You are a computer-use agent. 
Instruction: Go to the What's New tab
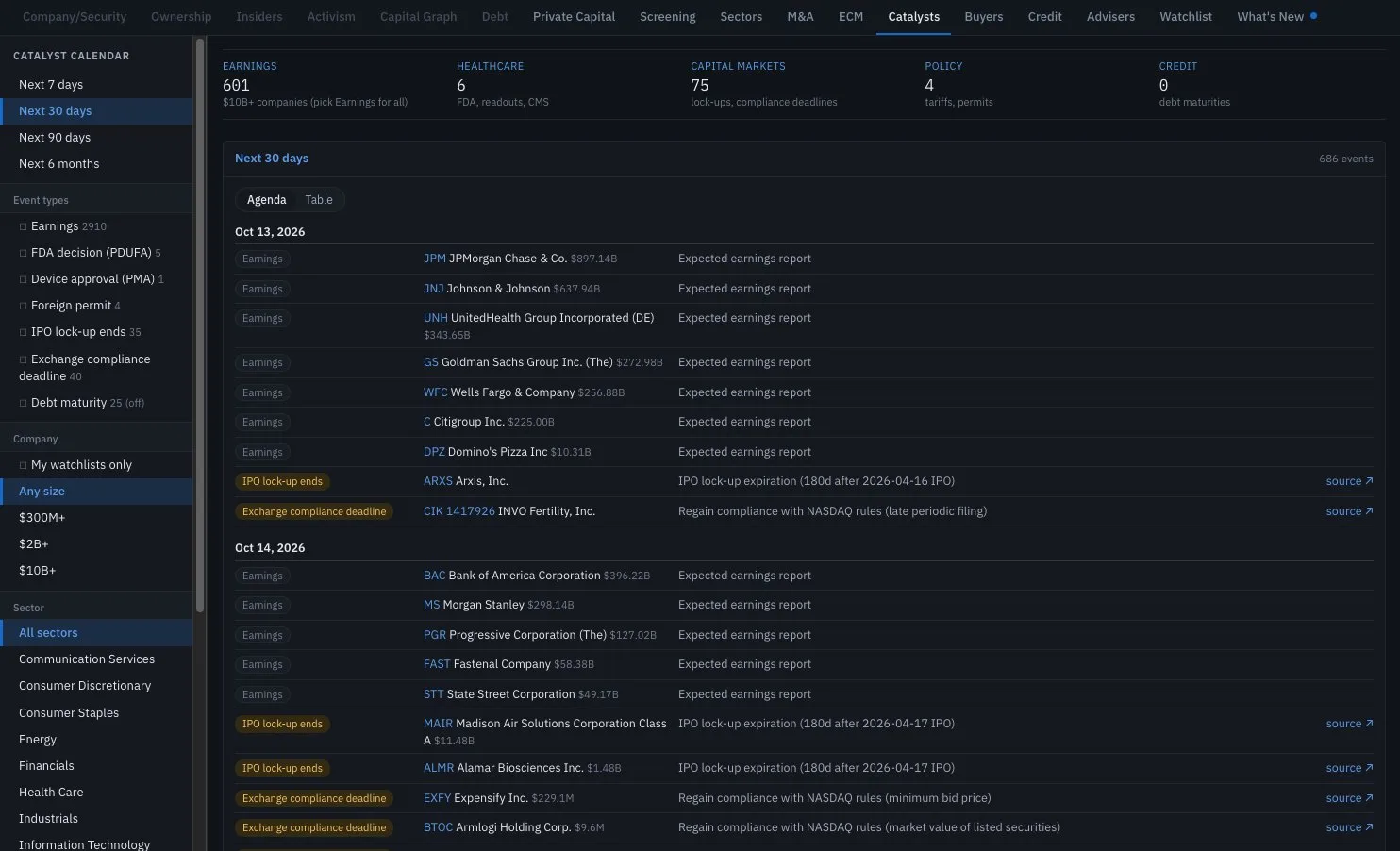(x=1276, y=17)
